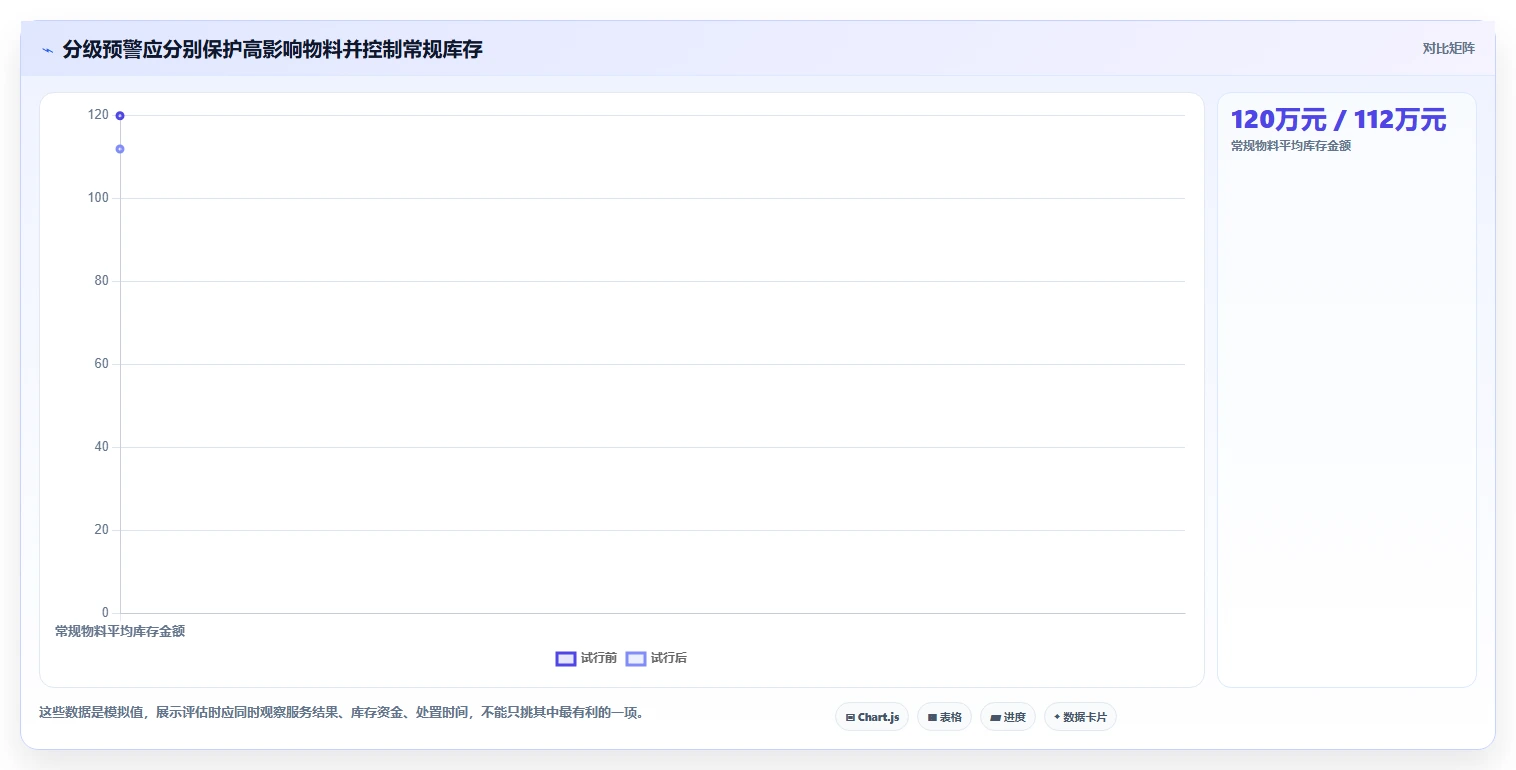The height and width of the screenshot is (770, 1516).
Task: Toggle the 试行前 legend entry
Action: click(586, 658)
